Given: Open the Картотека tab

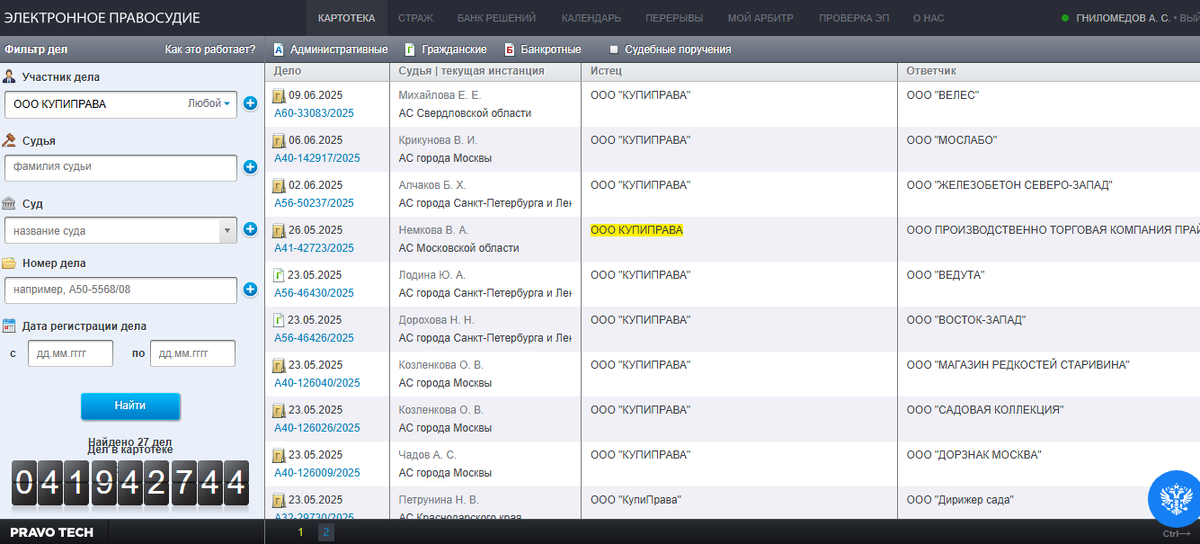Looking at the screenshot, I should point(346,18).
